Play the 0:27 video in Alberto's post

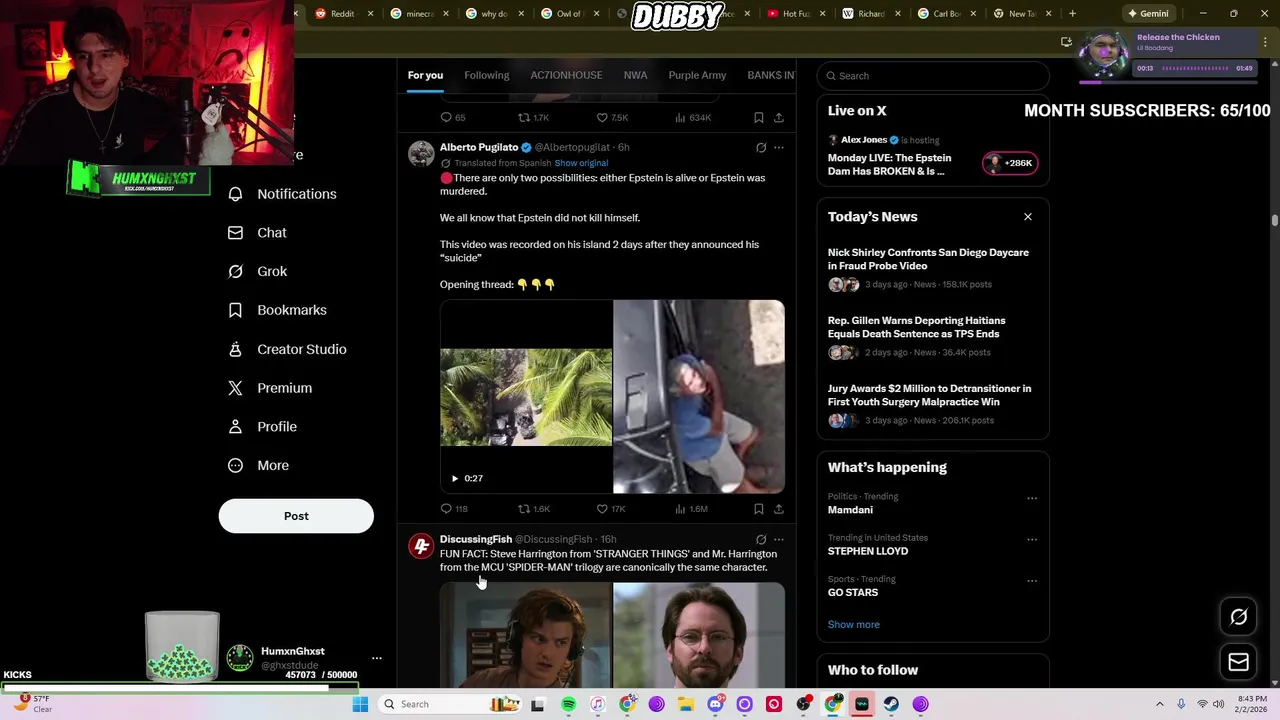[x=454, y=479]
